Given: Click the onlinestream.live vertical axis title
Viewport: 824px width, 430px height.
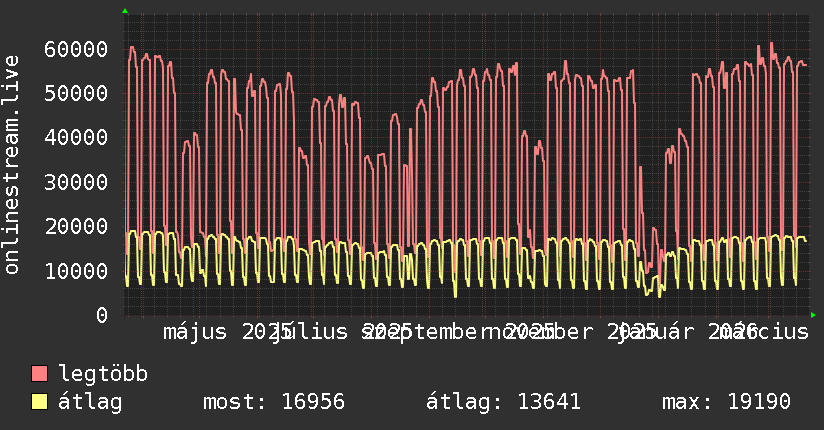Looking at the screenshot, I should (12, 165).
